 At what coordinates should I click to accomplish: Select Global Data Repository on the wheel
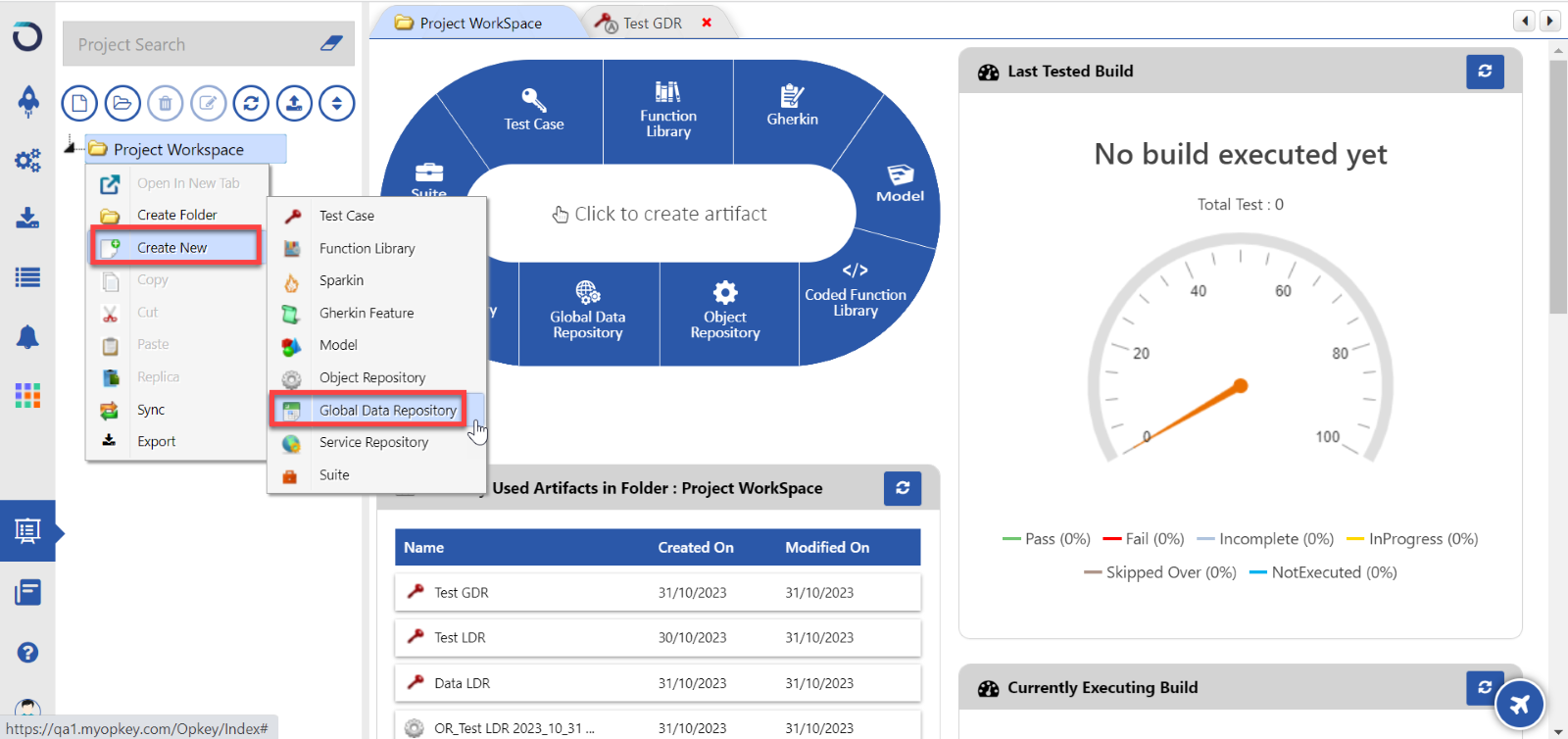[588, 312]
